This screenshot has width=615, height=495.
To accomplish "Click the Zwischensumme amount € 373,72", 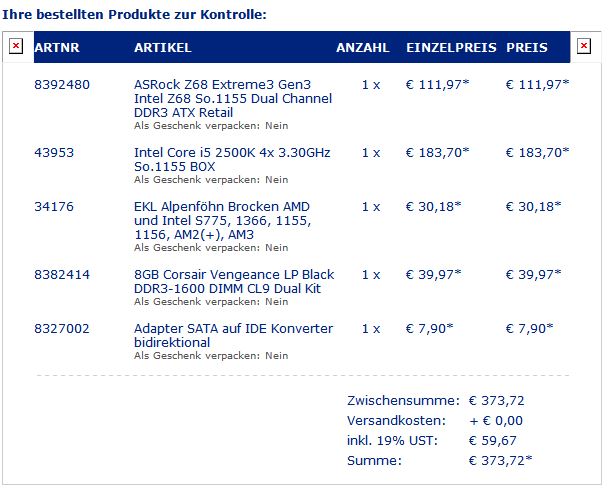I will click(x=497, y=401).
